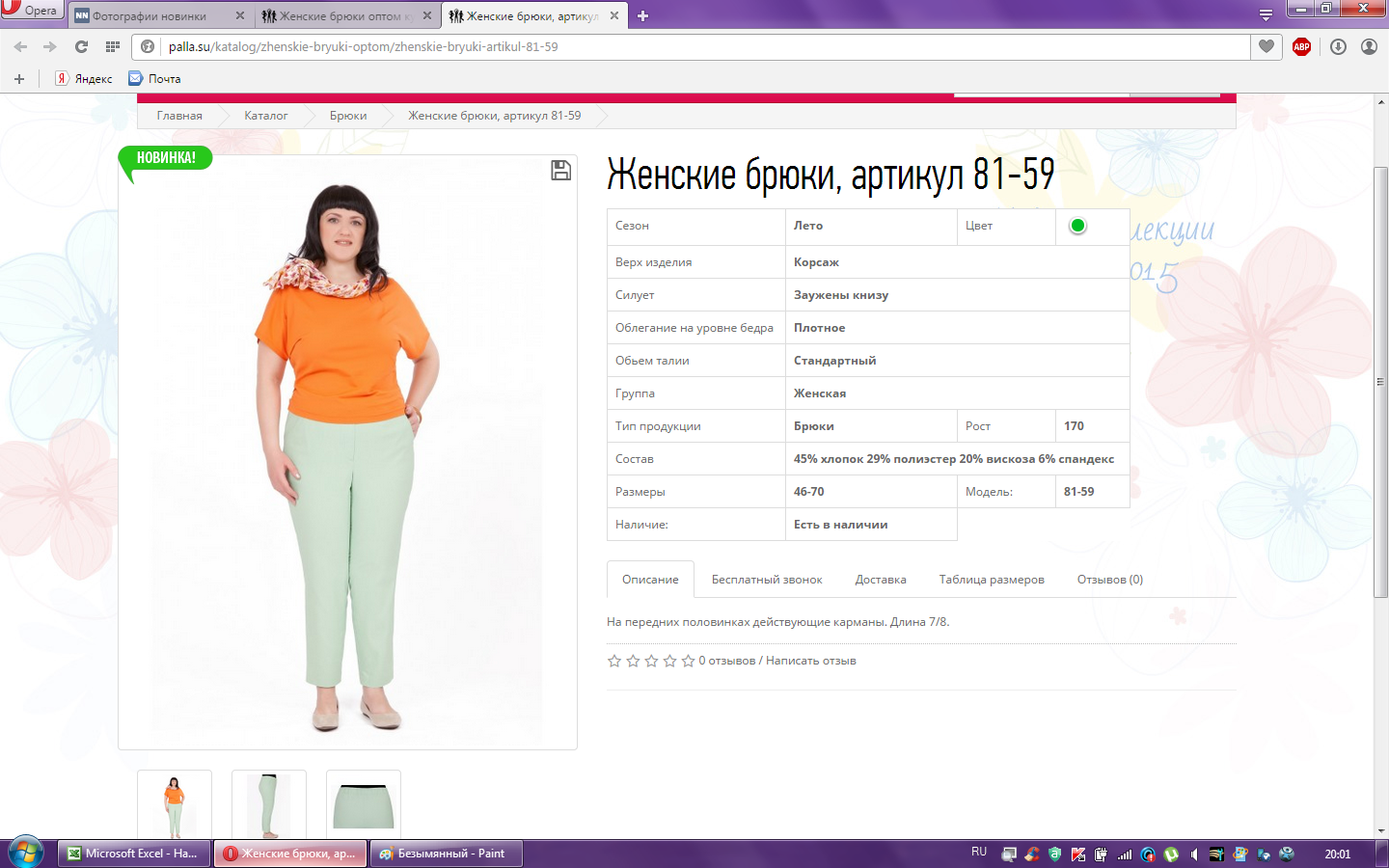Rate the product five stars
The height and width of the screenshot is (868, 1389).
[x=688, y=661]
